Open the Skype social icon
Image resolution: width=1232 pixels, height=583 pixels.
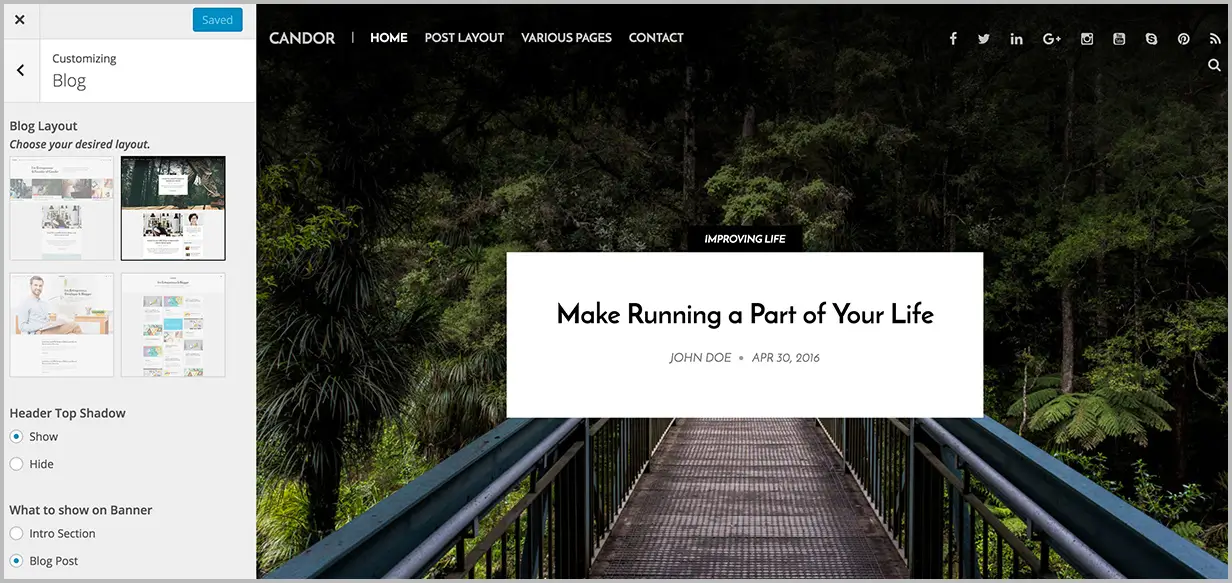1151,39
